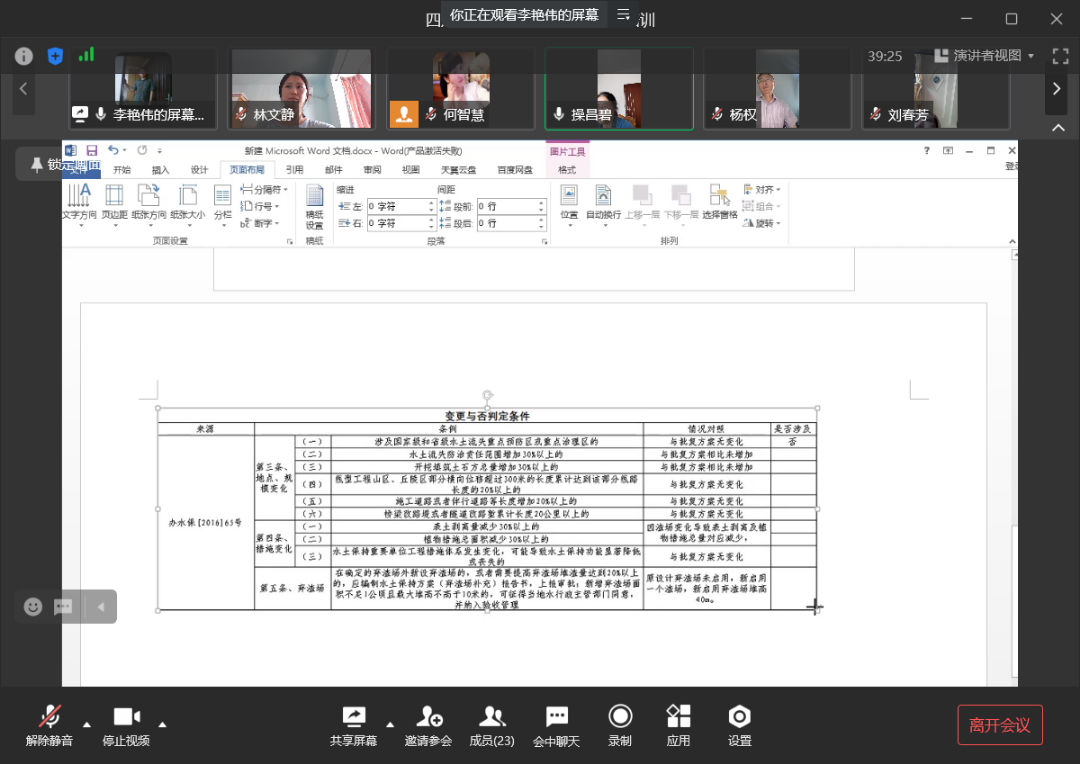Open the 文字方向 text direction menu
This screenshot has width=1080, height=764.
pos(79,204)
